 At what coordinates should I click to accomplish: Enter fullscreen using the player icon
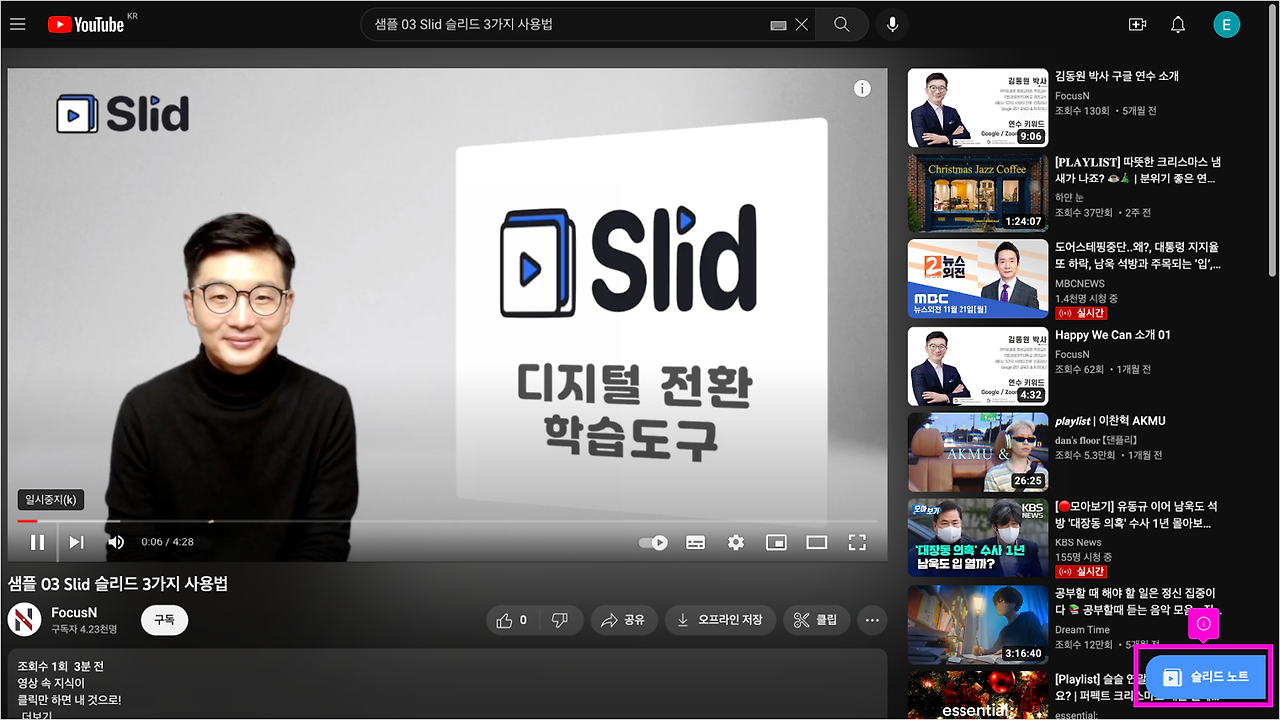(x=857, y=541)
